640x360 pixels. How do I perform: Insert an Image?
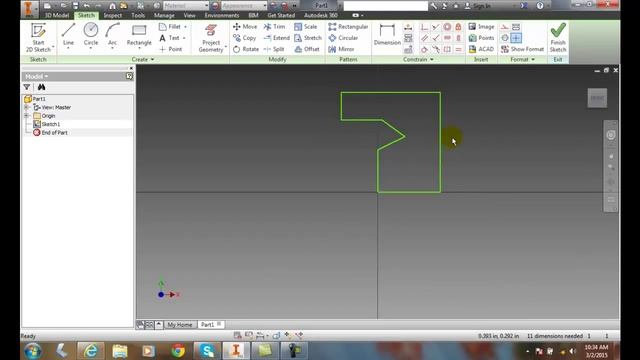tap(481, 27)
